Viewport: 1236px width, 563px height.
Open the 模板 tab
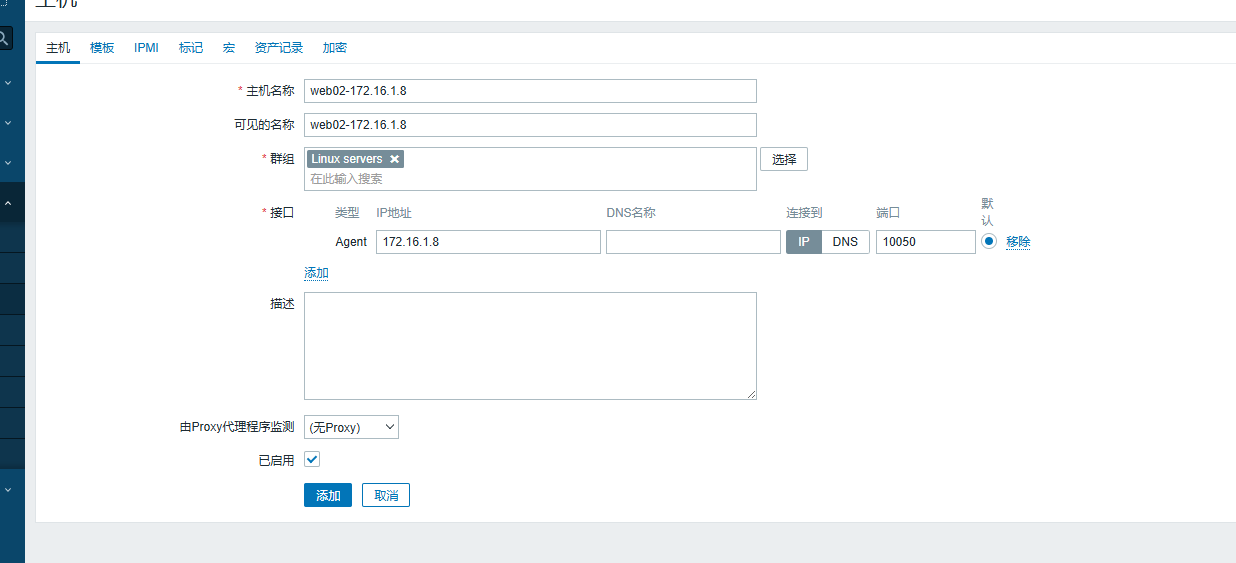click(102, 48)
